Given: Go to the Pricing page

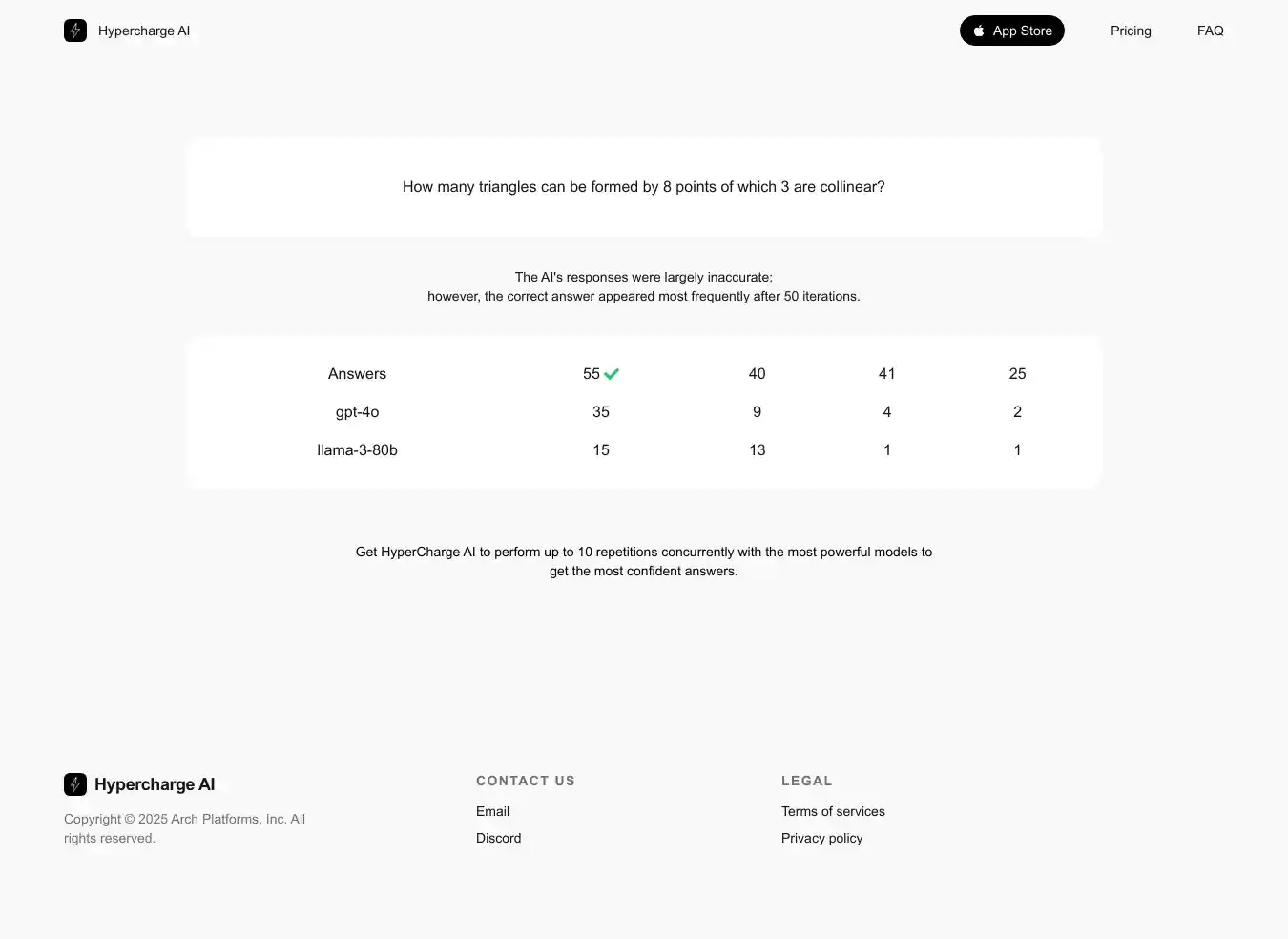Looking at the screenshot, I should [x=1131, y=31].
